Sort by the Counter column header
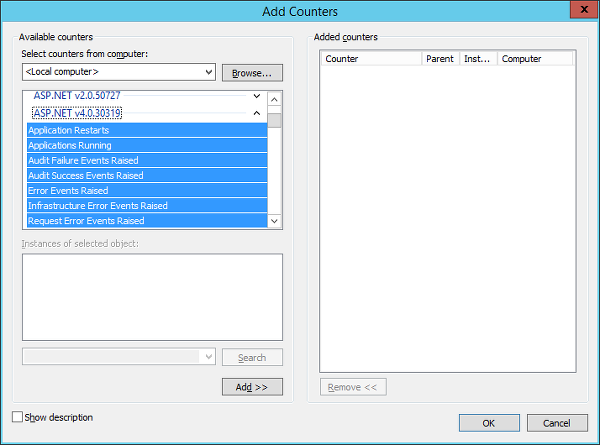This screenshot has height=445, width=600. tap(371, 59)
